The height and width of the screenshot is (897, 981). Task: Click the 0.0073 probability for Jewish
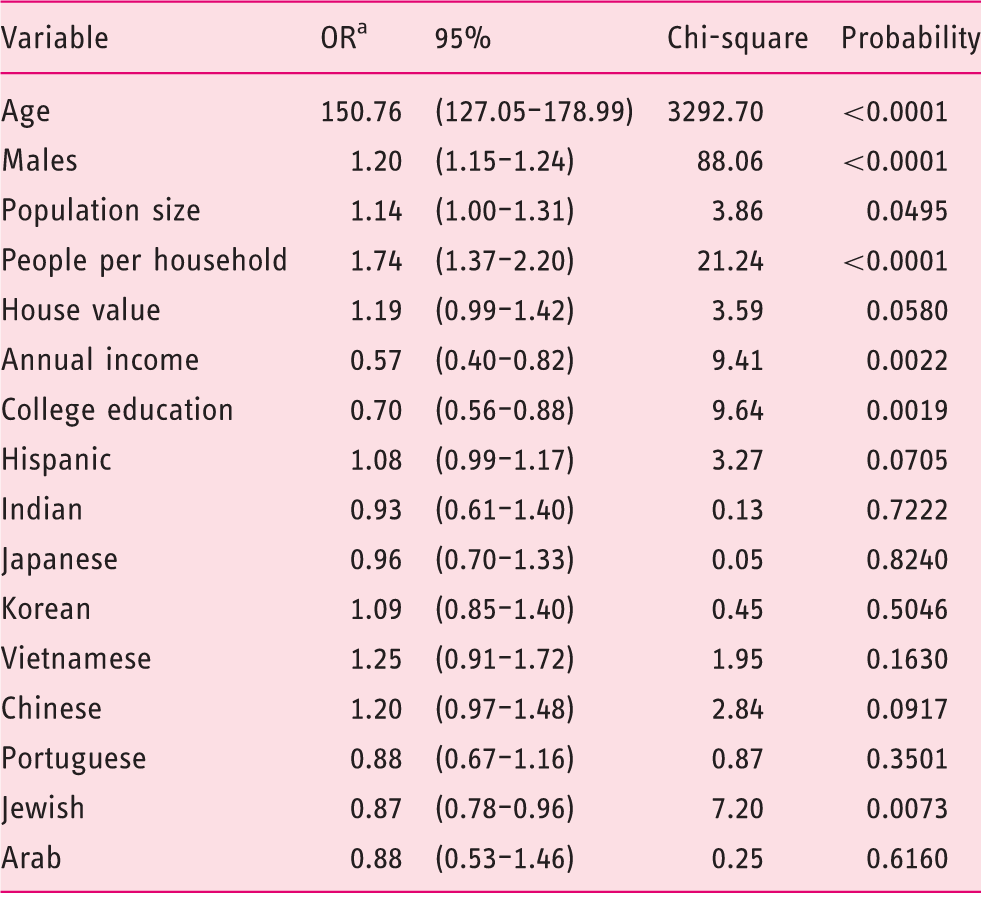pos(907,809)
